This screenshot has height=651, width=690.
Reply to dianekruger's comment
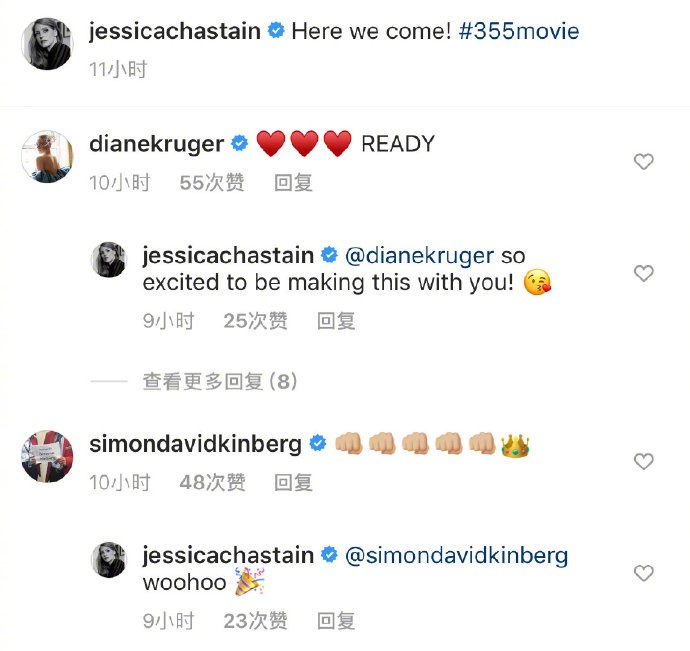click(294, 182)
